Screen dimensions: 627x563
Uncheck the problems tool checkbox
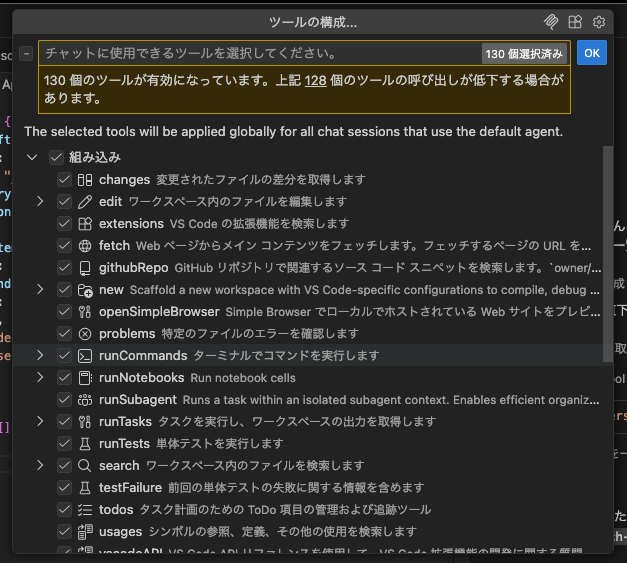tap(64, 334)
